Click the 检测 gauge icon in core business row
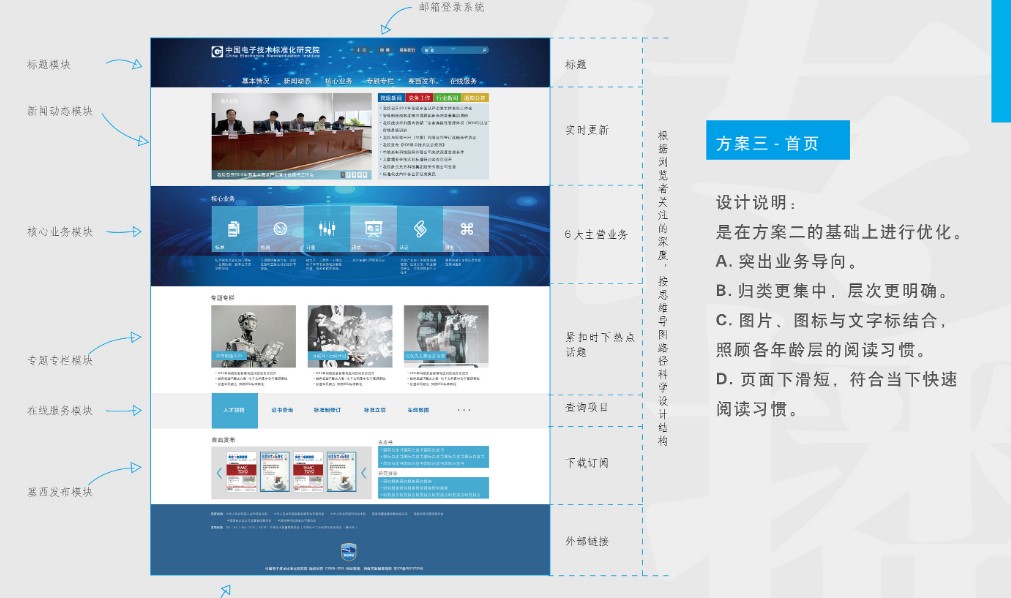The width and height of the screenshot is (1011, 598). (x=281, y=227)
